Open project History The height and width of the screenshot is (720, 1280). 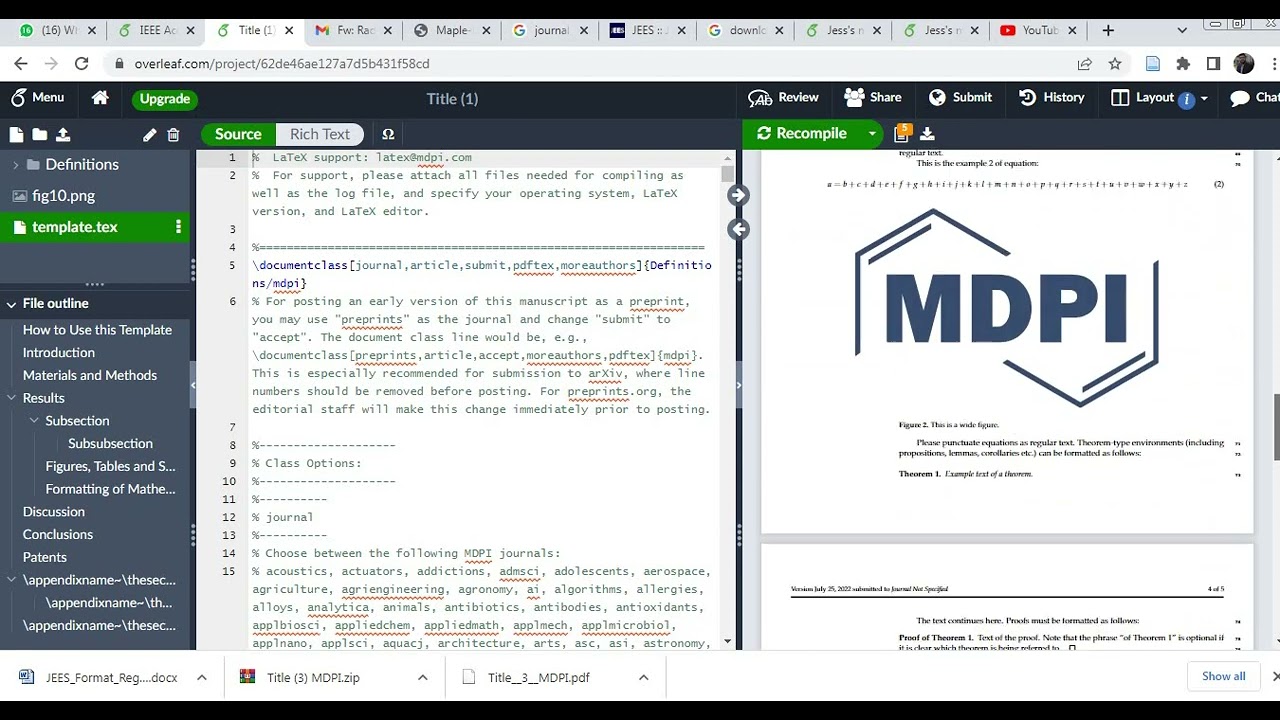(x=1051, y=98)
